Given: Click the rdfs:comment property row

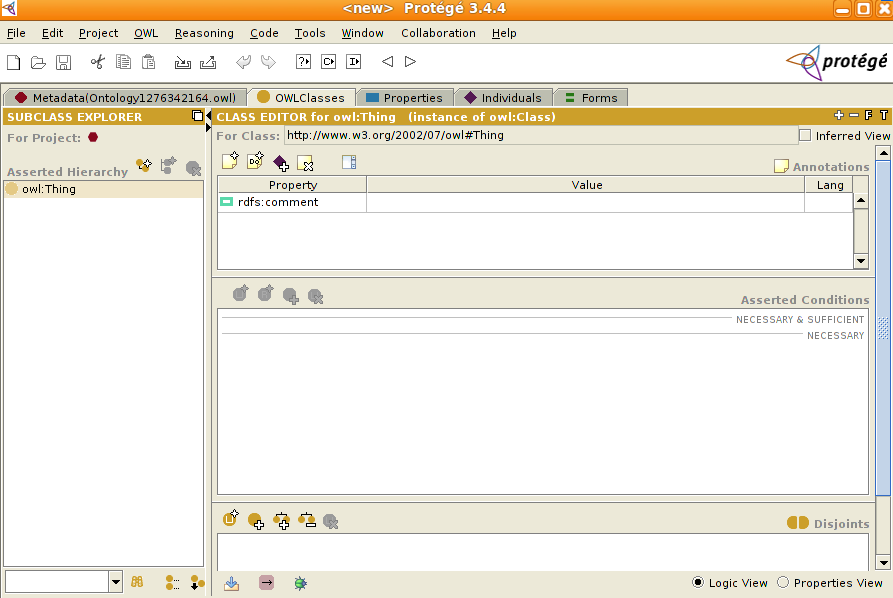Looking at the screenshot, I should click(535, 202).
